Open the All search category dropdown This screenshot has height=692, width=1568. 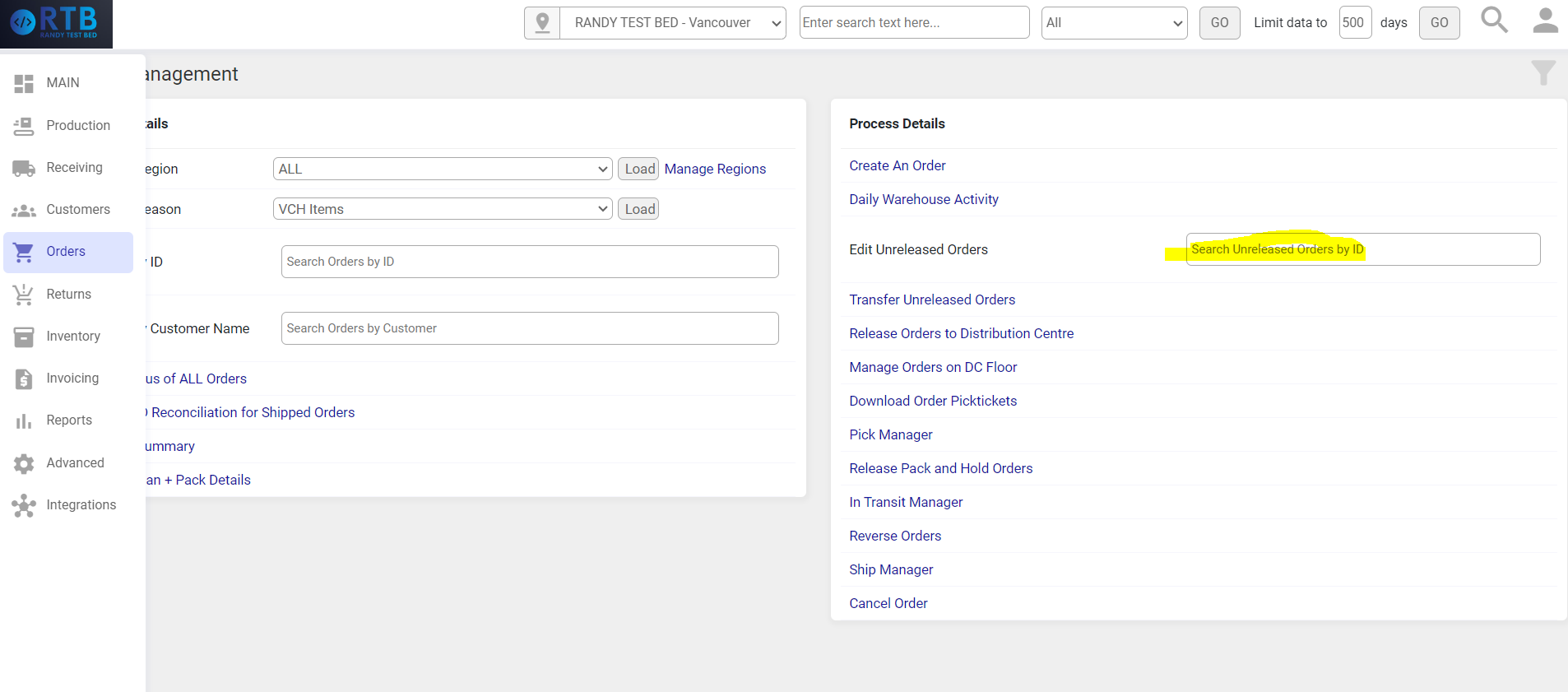pos(1114,23)
